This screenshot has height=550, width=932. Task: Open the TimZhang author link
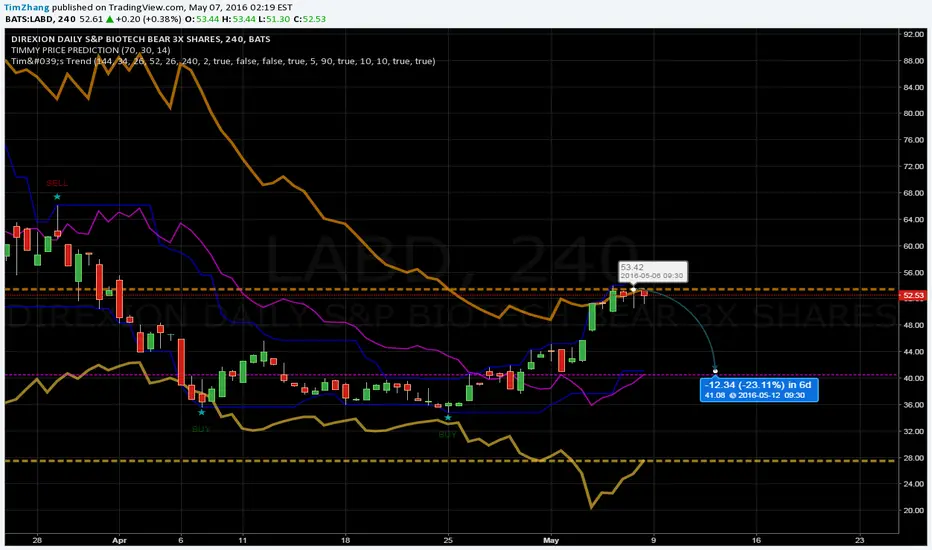click(x=26, y=8)
